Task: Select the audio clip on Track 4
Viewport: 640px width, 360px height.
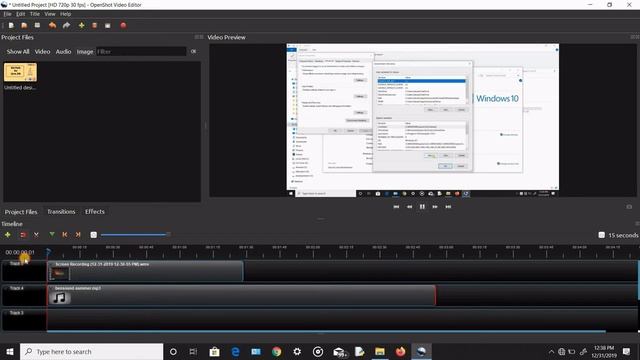Action: tap(242, 295)
